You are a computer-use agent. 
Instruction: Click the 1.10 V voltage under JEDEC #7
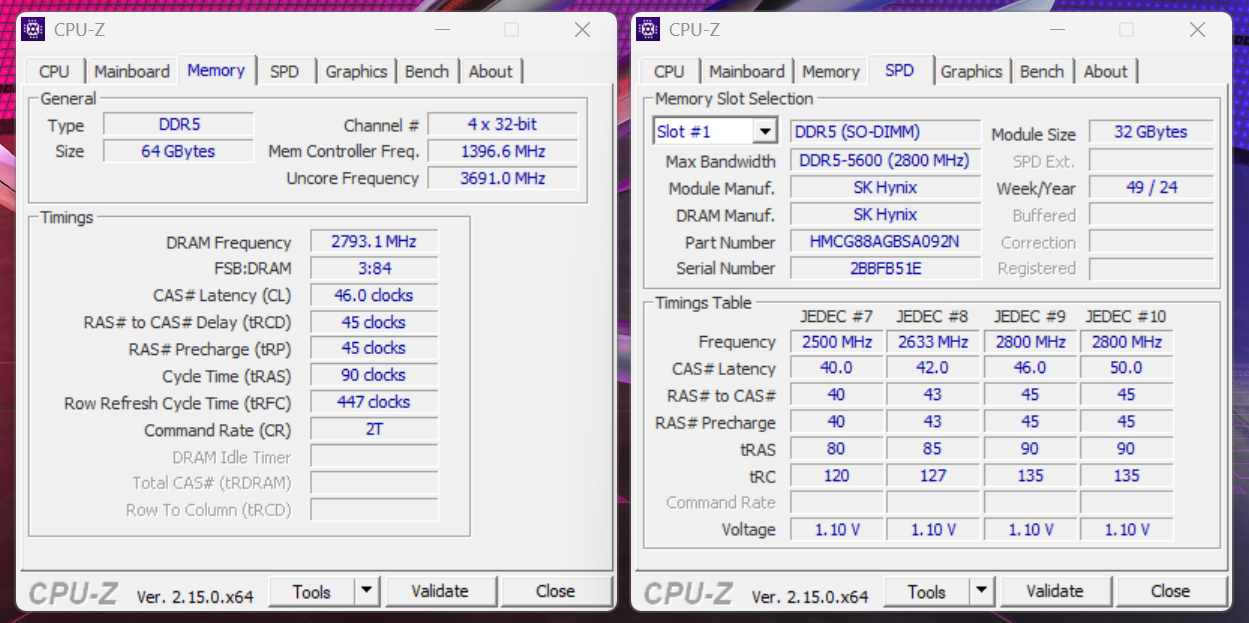click(837, 529)
